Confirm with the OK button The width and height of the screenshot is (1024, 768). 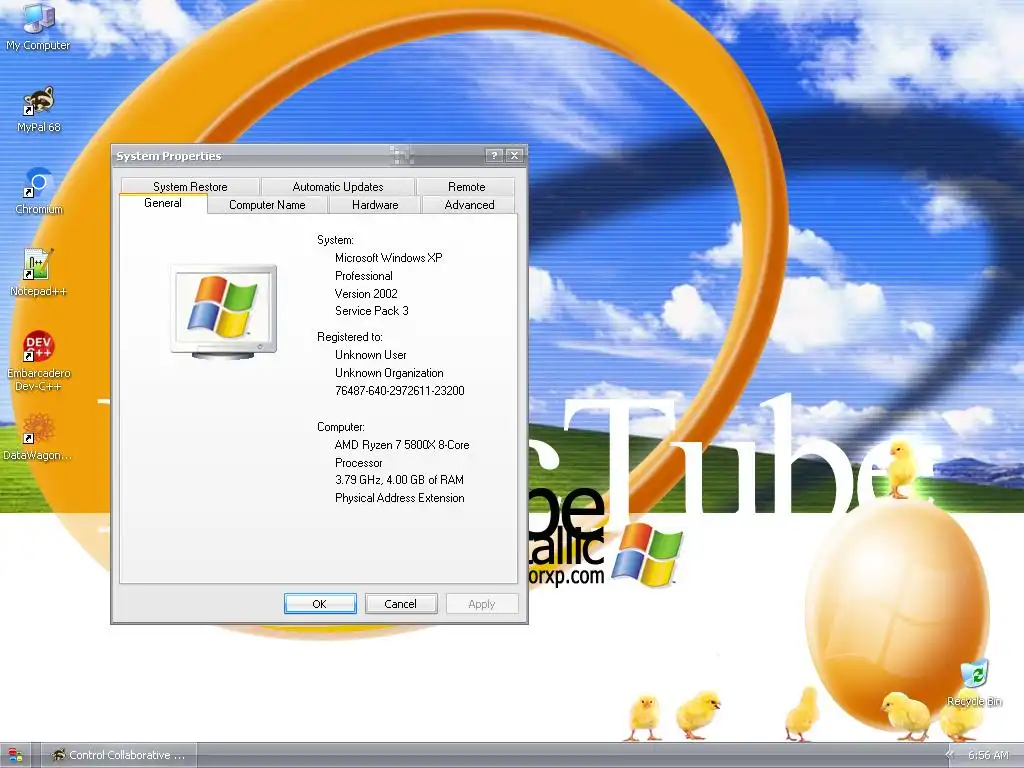click(320, 604)
